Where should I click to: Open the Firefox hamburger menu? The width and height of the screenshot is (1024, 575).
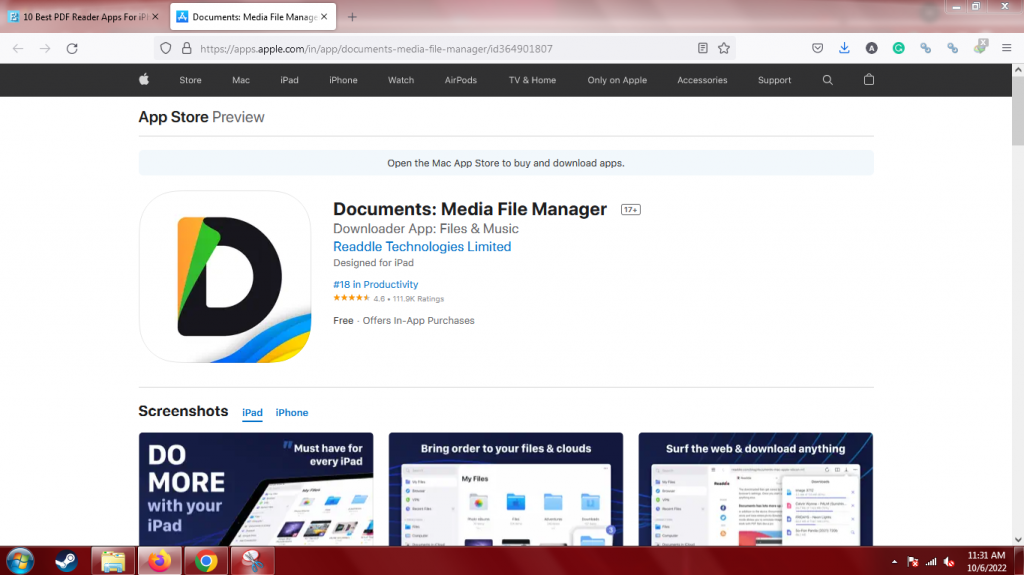tap(1006, 48)
